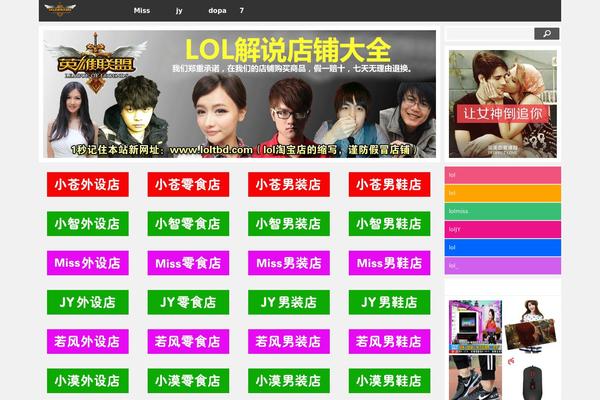
Task: Open the girl mousepad product thumbnail
Action: tap(530, 327)
